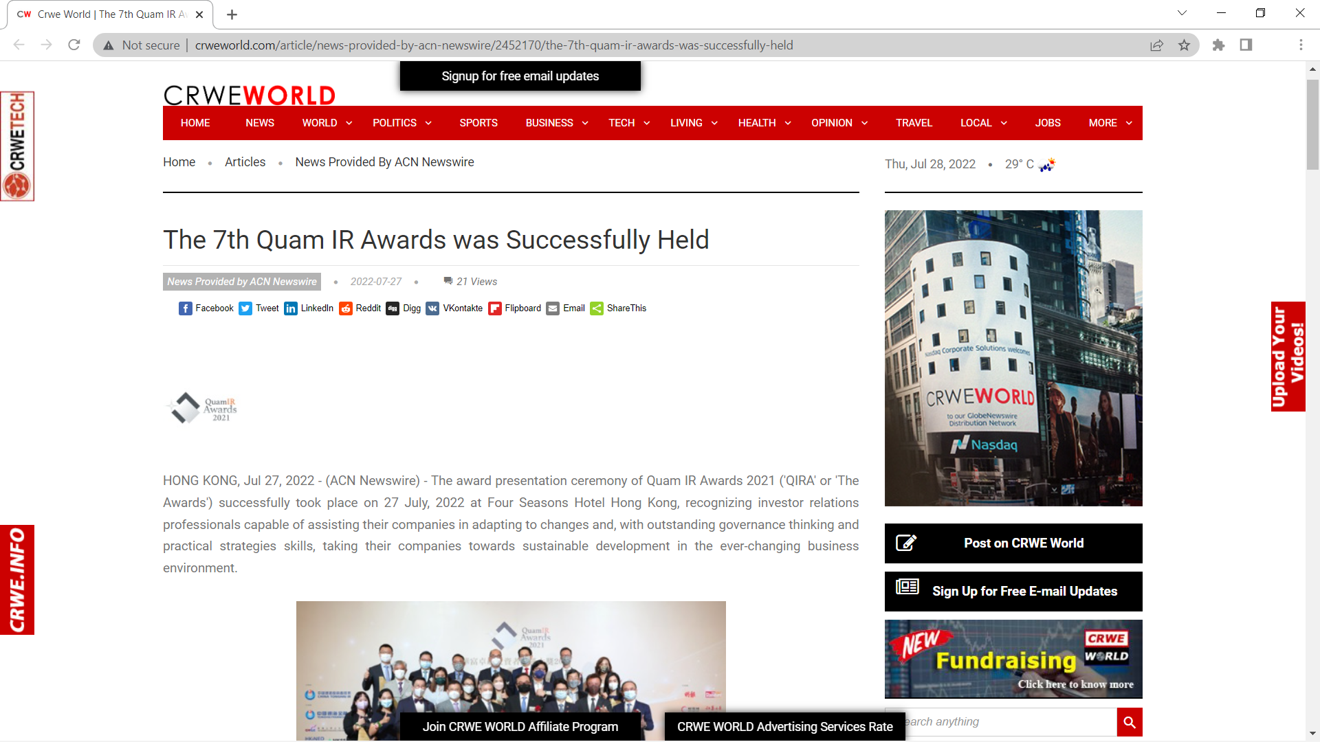Open new browser tab
The image size is (1320, 742).
point(232,15)
